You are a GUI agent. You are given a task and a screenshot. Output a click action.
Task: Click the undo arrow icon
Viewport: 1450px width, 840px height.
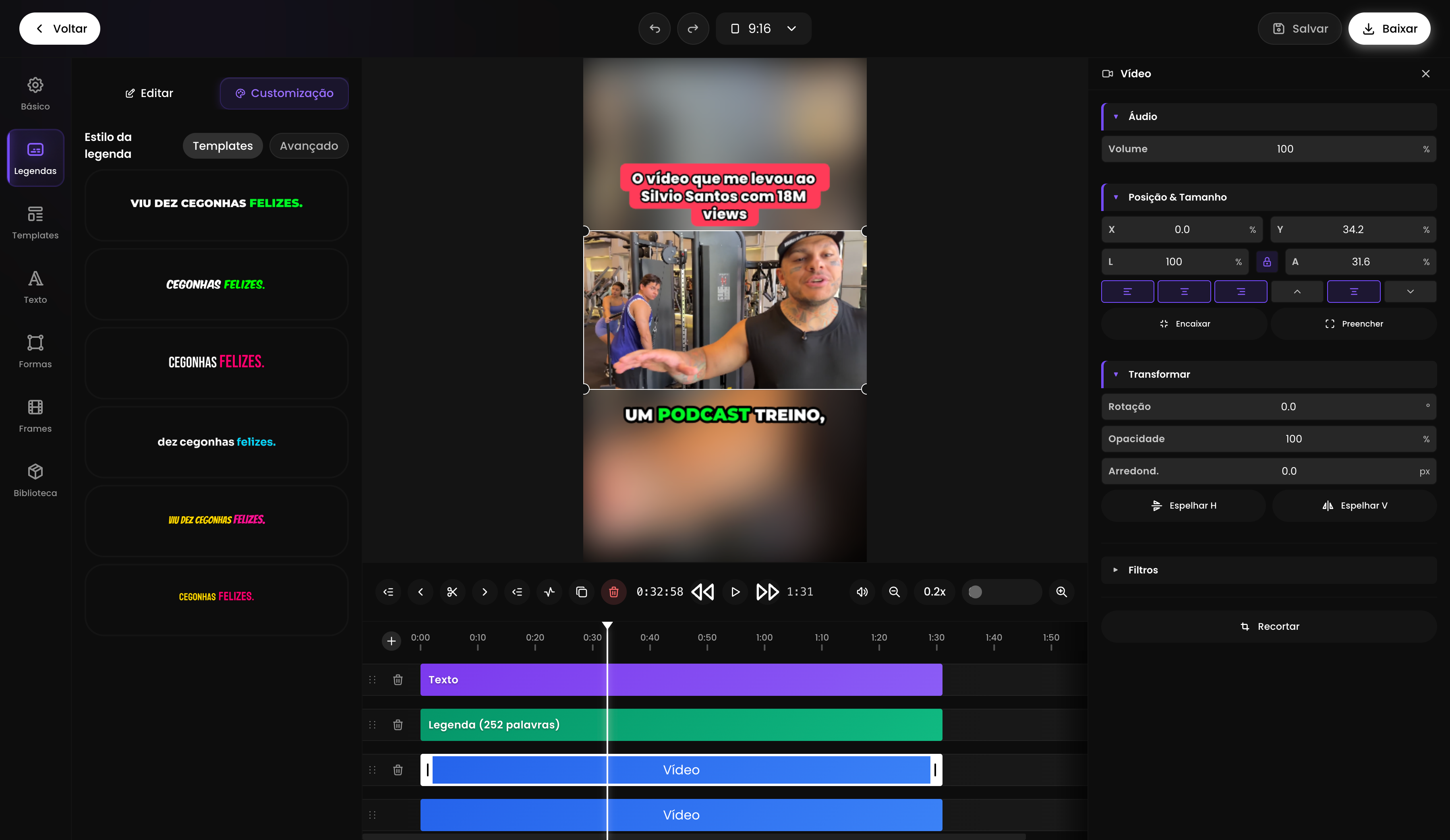coord(654,29)
